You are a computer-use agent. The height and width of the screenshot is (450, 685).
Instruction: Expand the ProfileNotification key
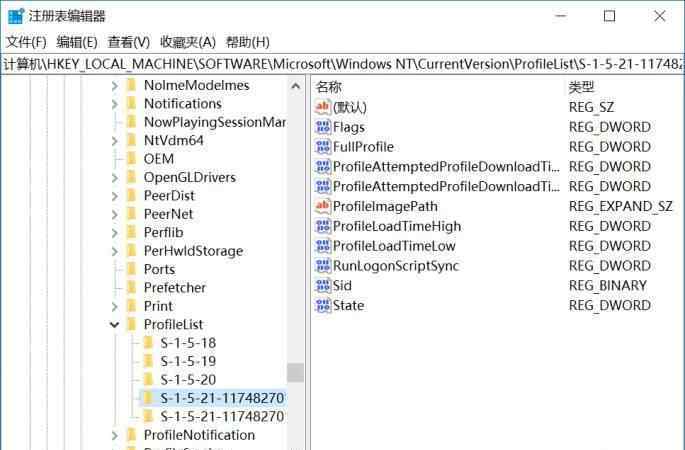pos(114,435)
